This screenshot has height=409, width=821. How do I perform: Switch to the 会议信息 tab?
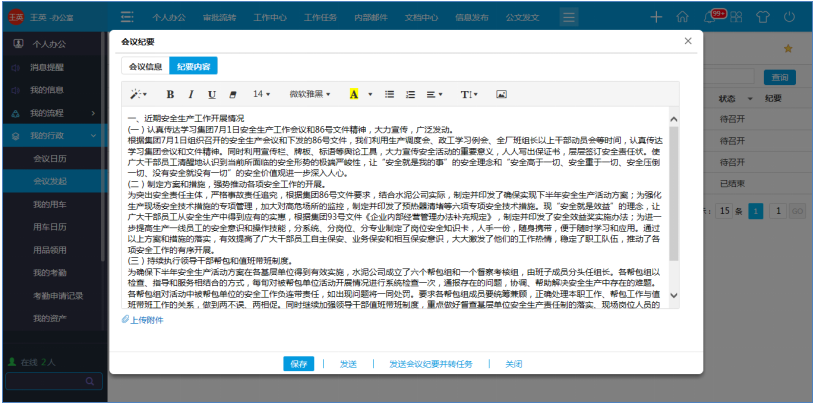coord(141,66)
